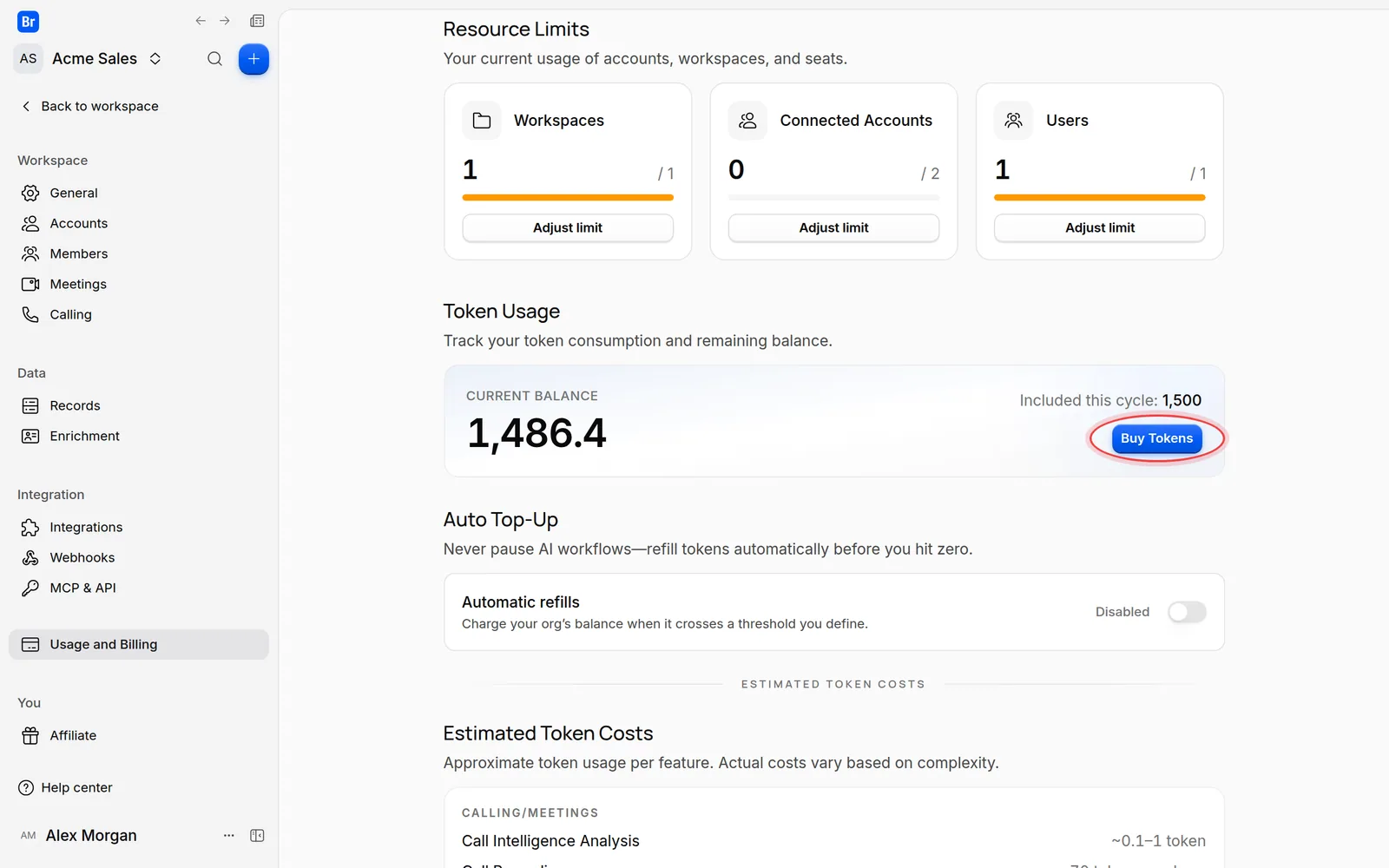The height and width of the screenshot is (868, 1389).
Task: Open search with the magnifier icon
Action: 214,59
